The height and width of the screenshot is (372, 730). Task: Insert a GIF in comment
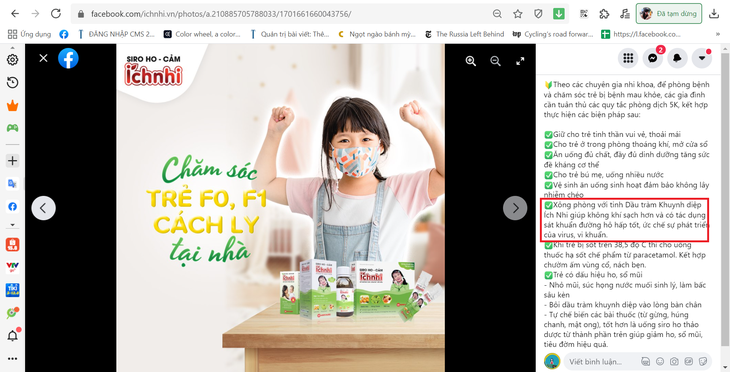[x=689, y=361]
